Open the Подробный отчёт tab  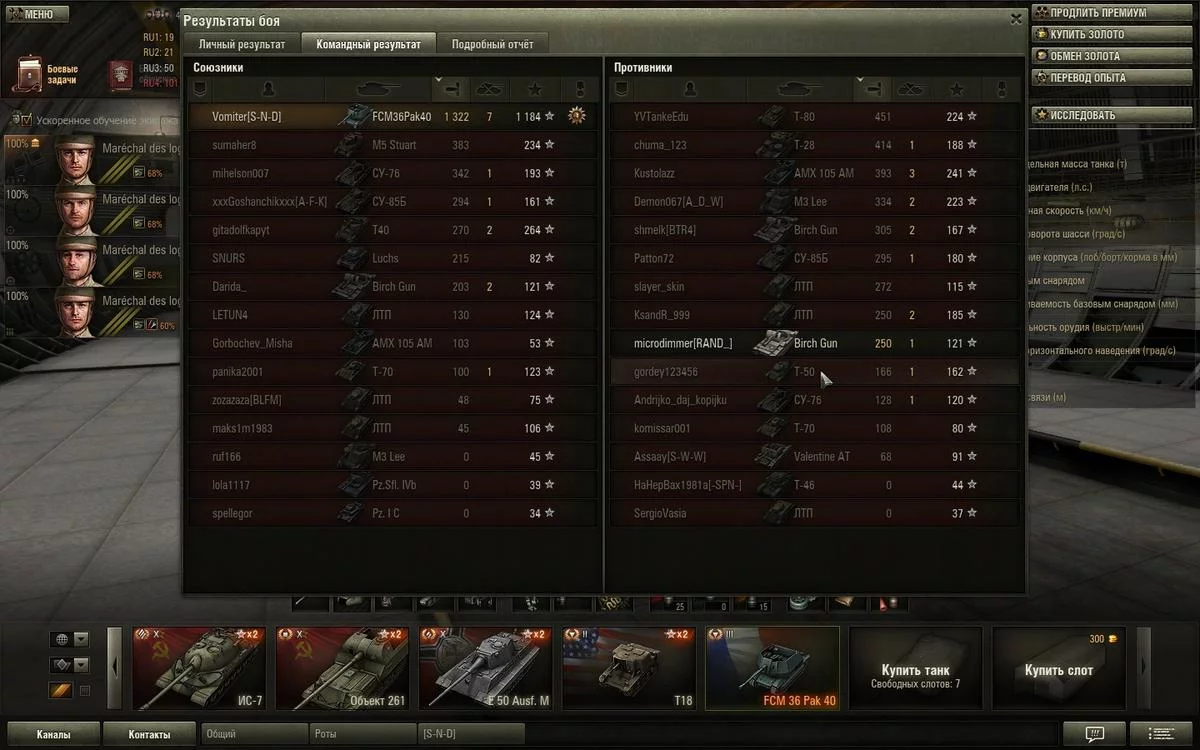492,44
